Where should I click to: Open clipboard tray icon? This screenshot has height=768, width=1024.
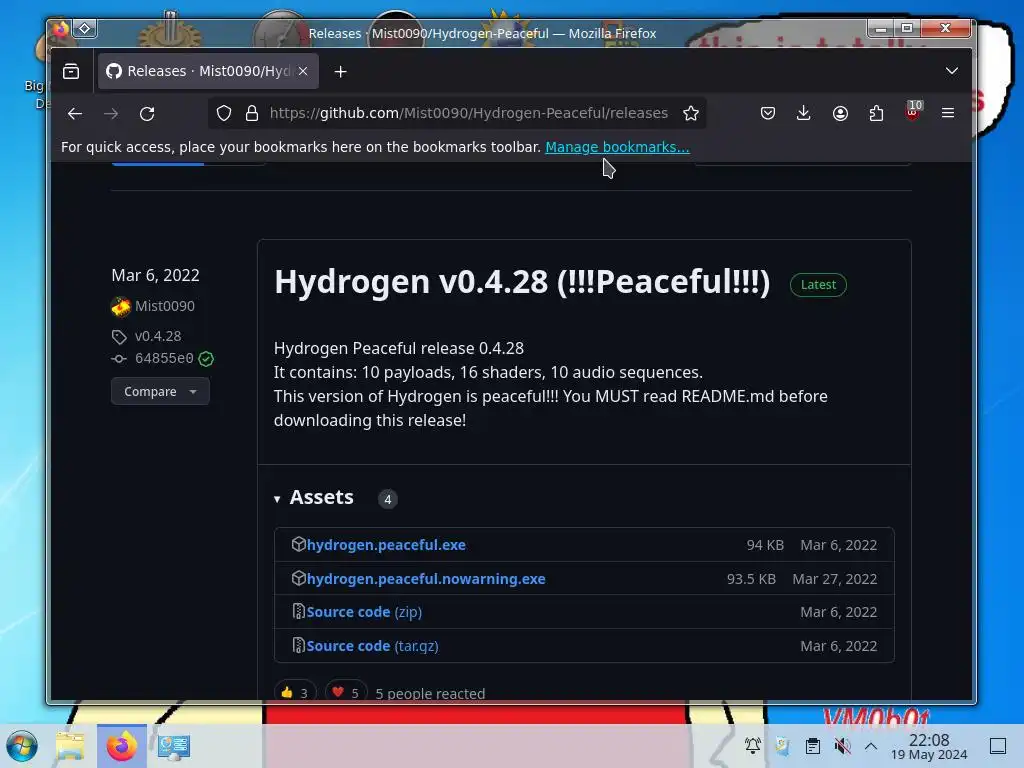812,746
